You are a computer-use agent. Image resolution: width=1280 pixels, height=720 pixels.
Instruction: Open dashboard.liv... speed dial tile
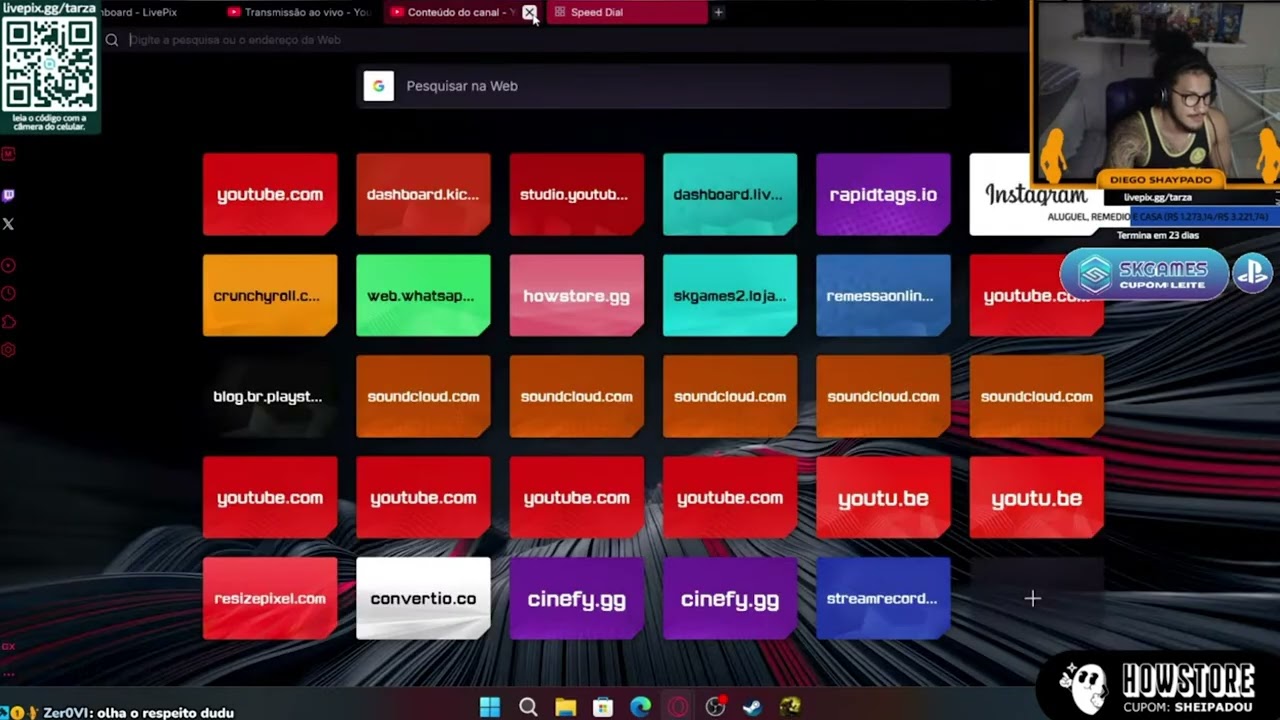730,194
